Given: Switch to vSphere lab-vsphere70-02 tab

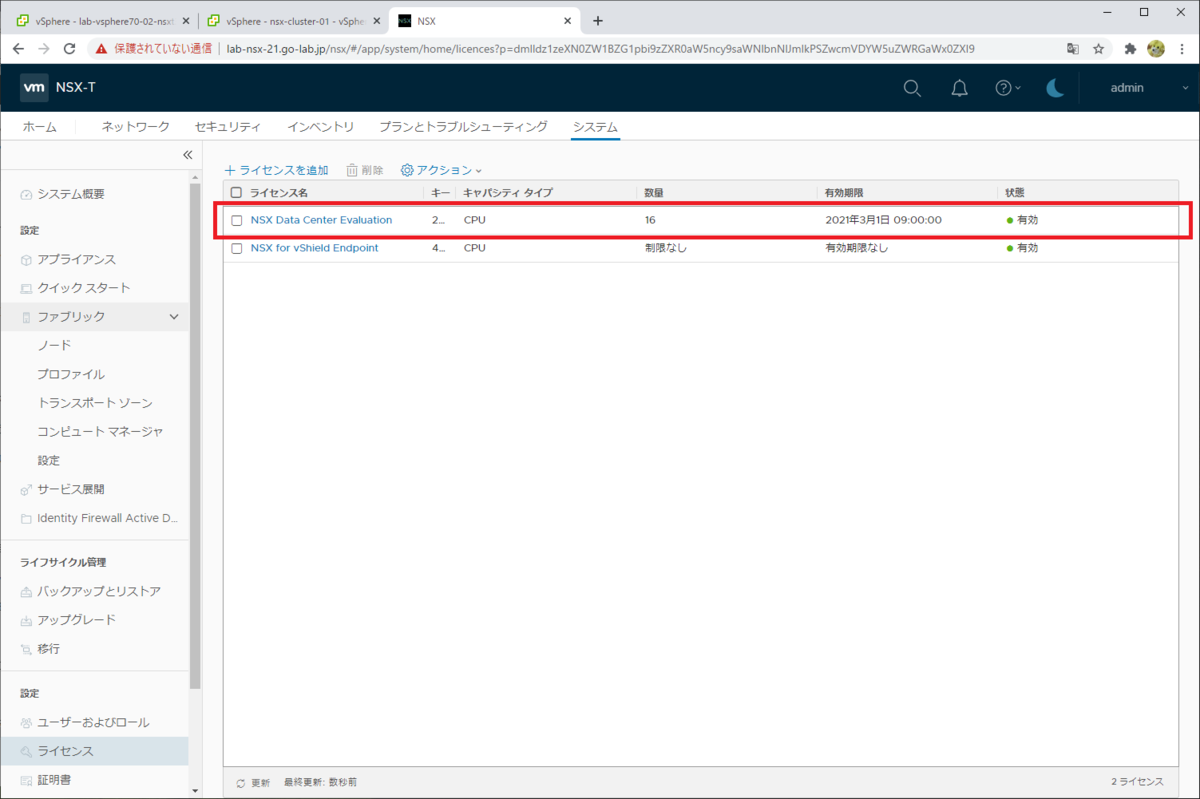Looking at the screenshot, I should pyautogui.click(x=103, y=20).
